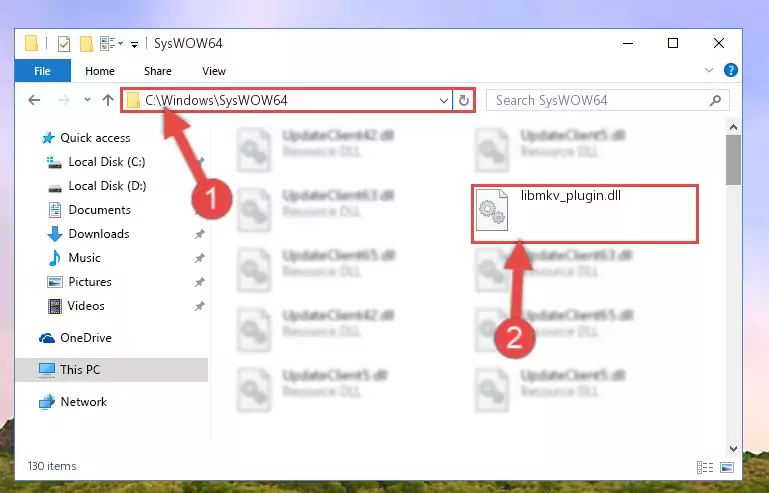Image resolution: width=769 pixels, height=493 pixels.
Task: Click the vertical scrollbar thumb
Action: (x=733, y=160)
